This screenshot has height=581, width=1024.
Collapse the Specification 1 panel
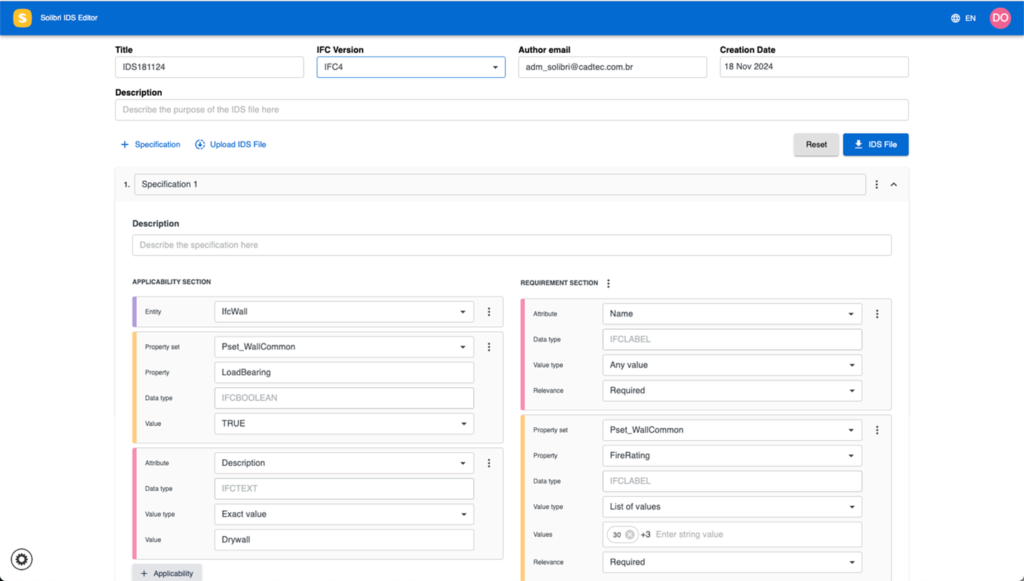(894, 185)
